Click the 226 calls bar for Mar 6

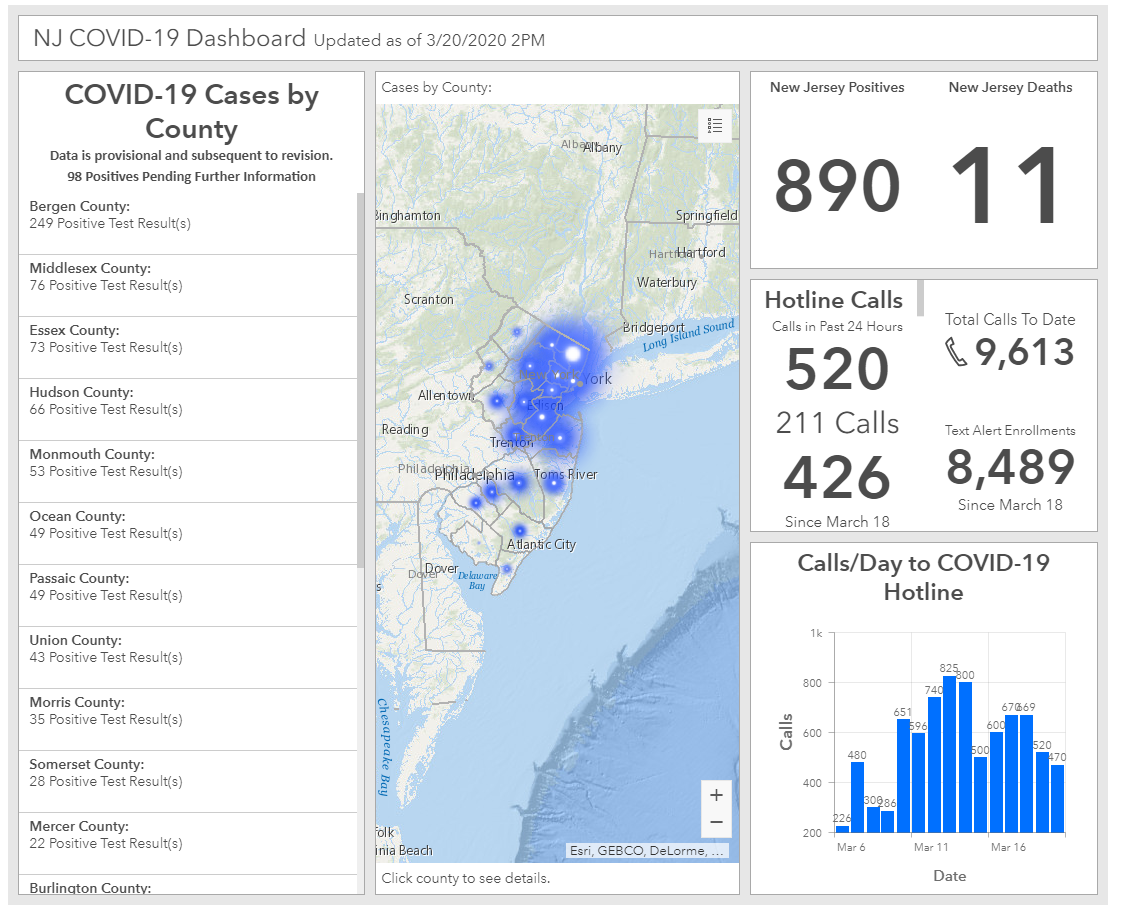pos(842,829)
